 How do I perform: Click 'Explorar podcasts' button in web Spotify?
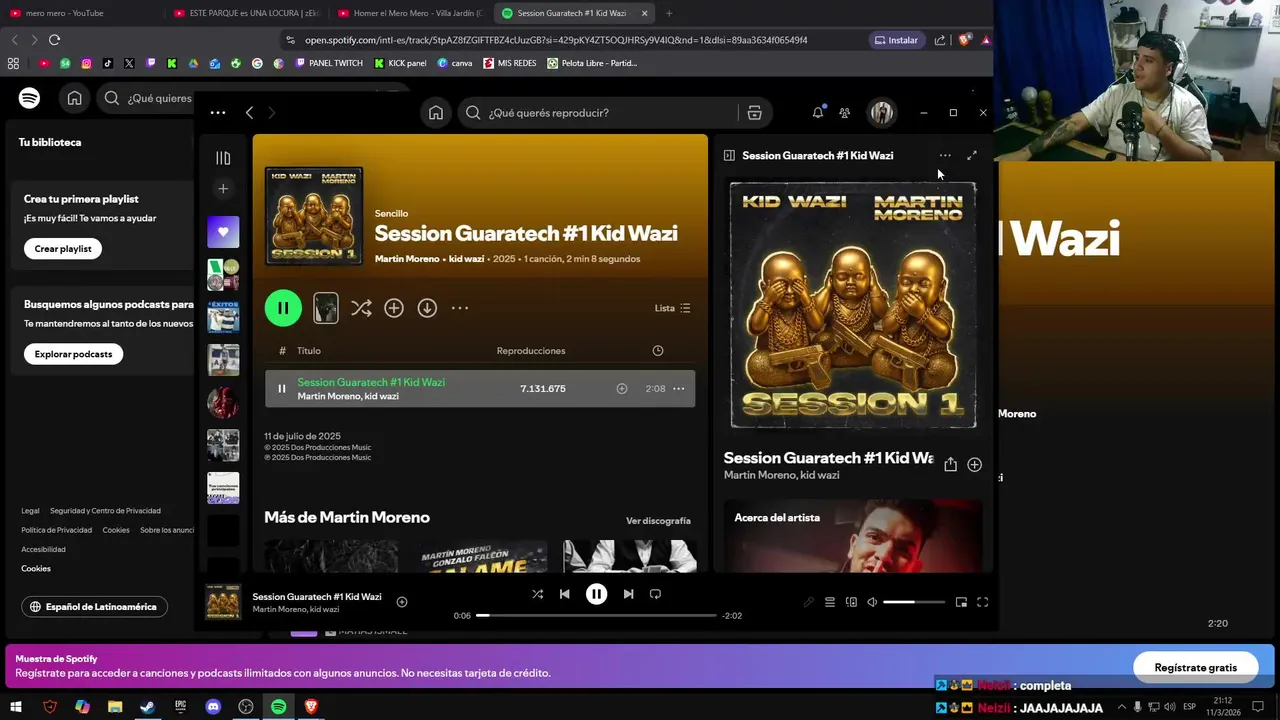[73, 354]
